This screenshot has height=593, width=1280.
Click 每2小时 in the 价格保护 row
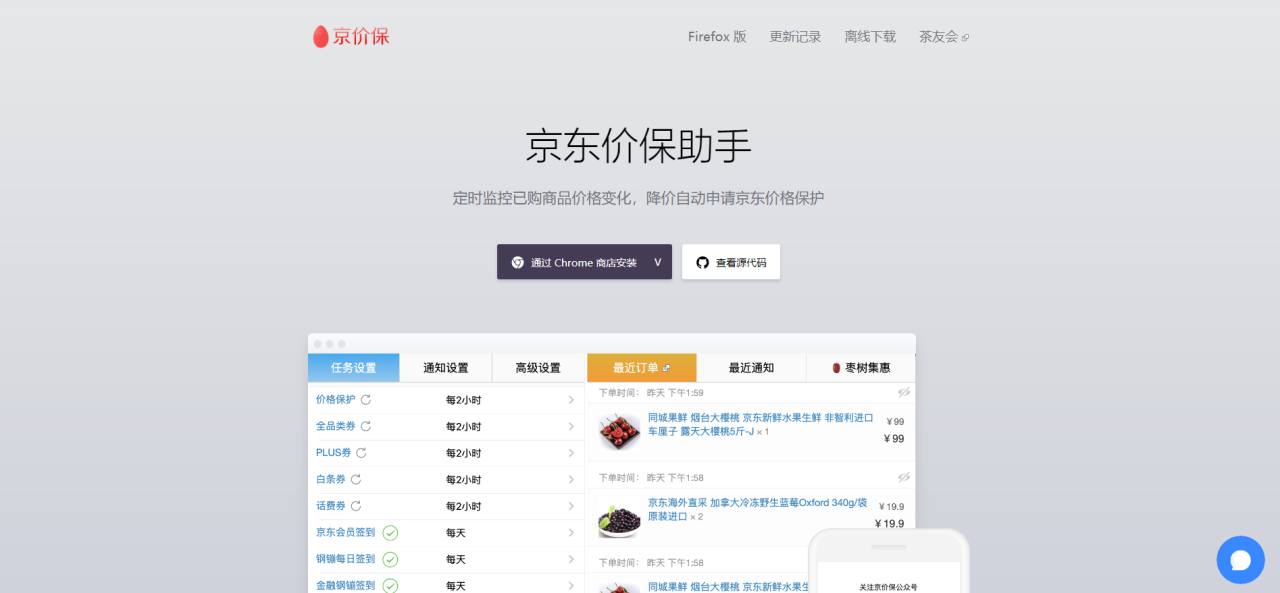coord(463,400)
